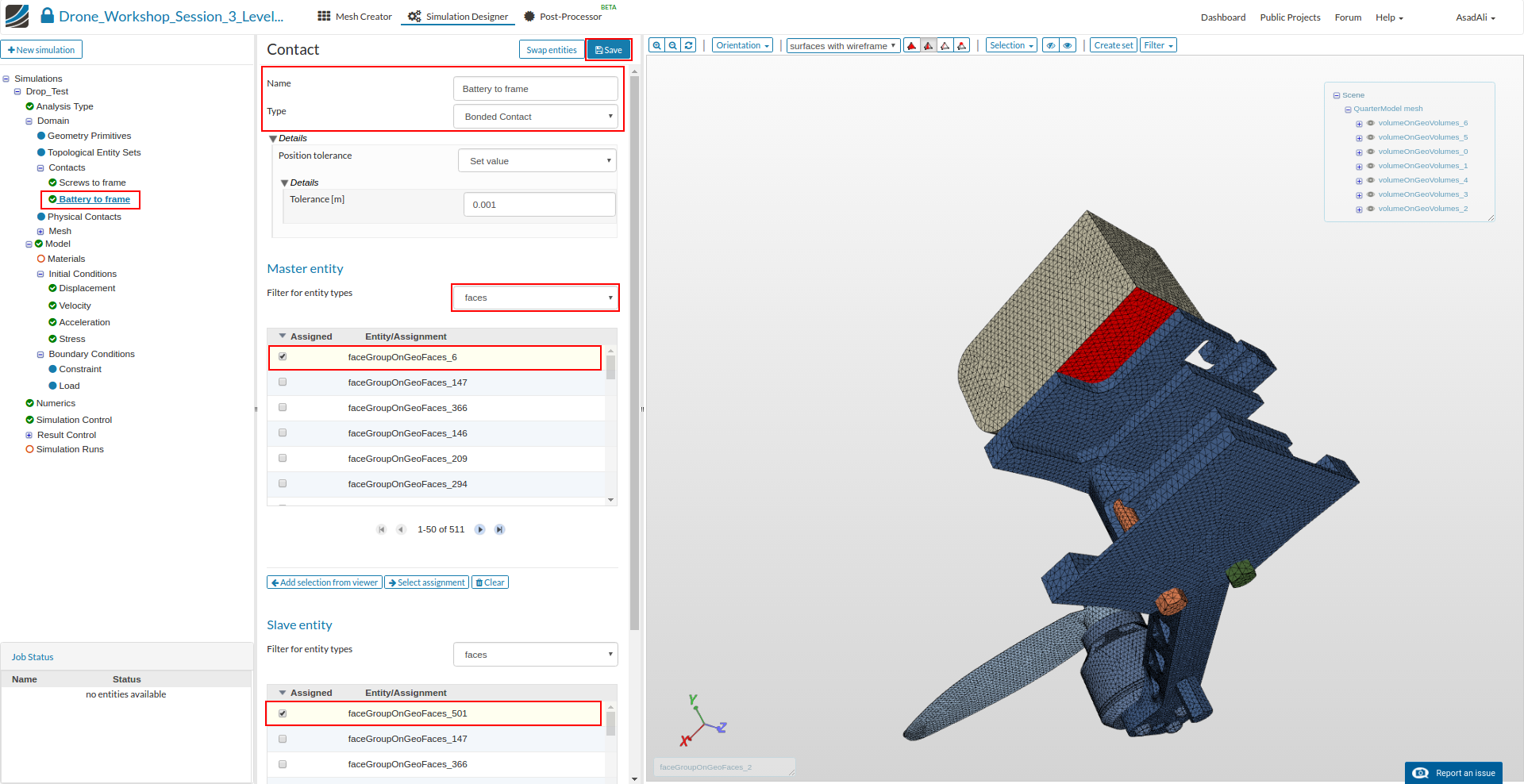Screen dimensions: 1524x784
Task: Uncheck slave faceGroupOnGeoFaces_501 checkbox
Action: point(283,713)
